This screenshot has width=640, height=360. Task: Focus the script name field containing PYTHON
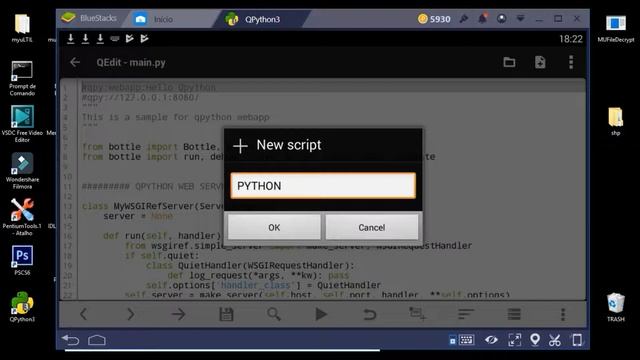coord(323,186)
